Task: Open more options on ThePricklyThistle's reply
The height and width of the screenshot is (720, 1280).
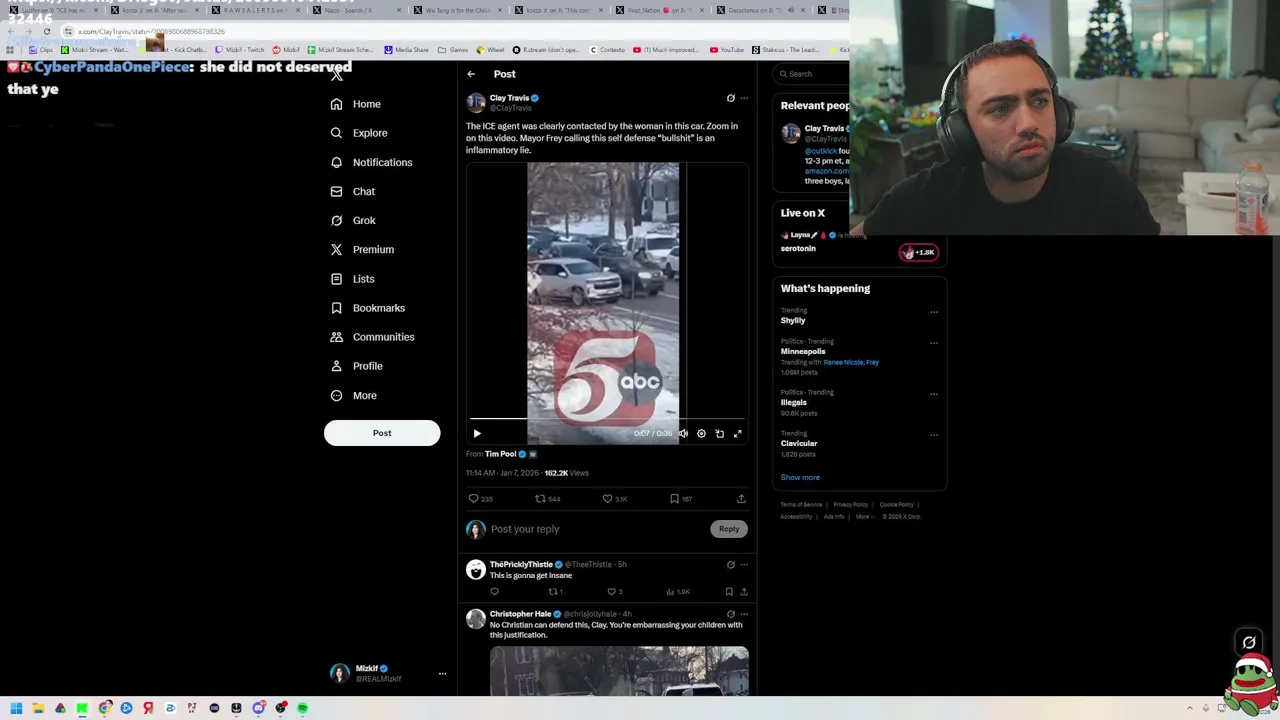Action: (x=743, y=565)
